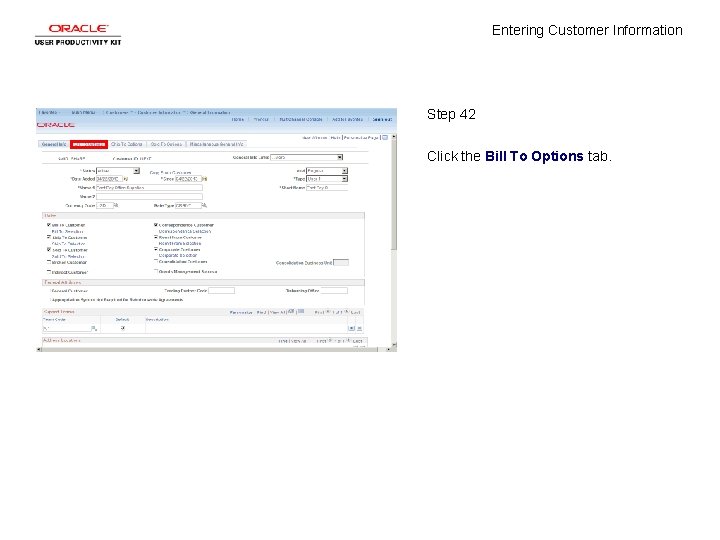Open the Miscellaneous General Info tab
Image resolution: width=720 pixels, height=540 pixels.
pyautogui.click(x=216, y=144)
